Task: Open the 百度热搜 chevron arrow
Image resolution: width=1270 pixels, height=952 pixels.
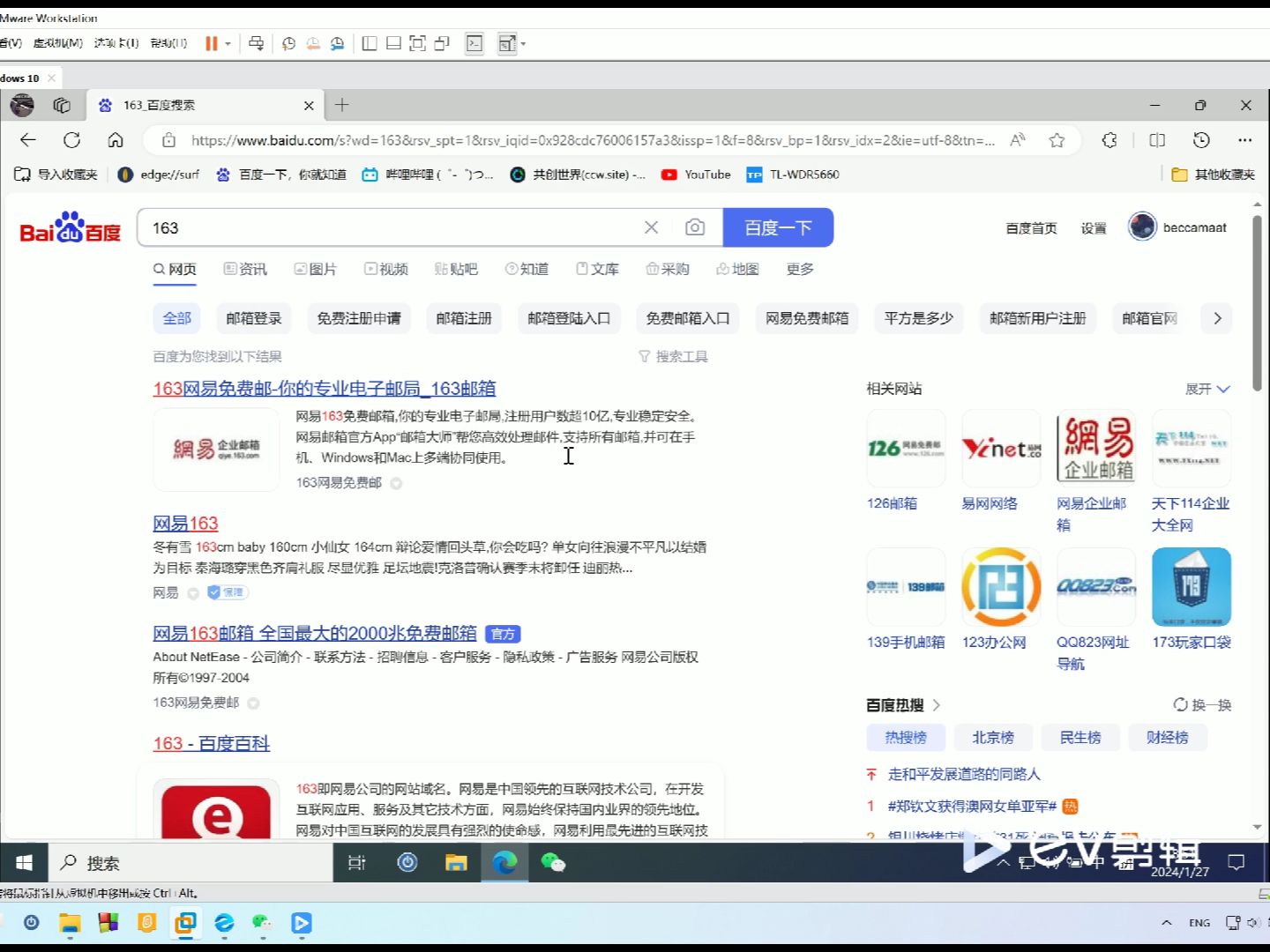Action: 937,704
